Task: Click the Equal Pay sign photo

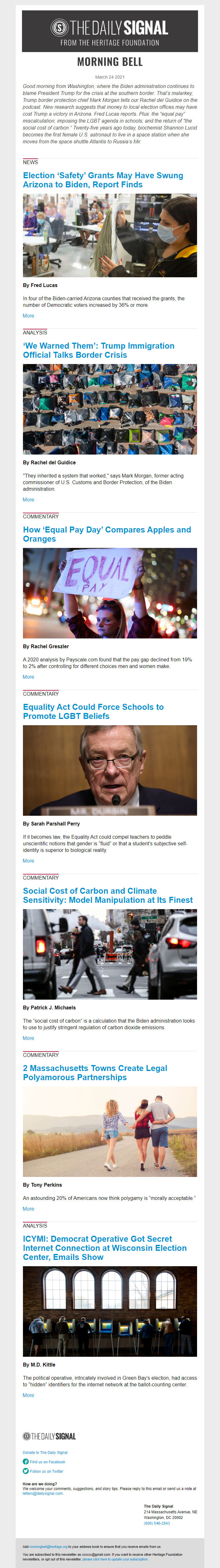Action: click(109, 593)
